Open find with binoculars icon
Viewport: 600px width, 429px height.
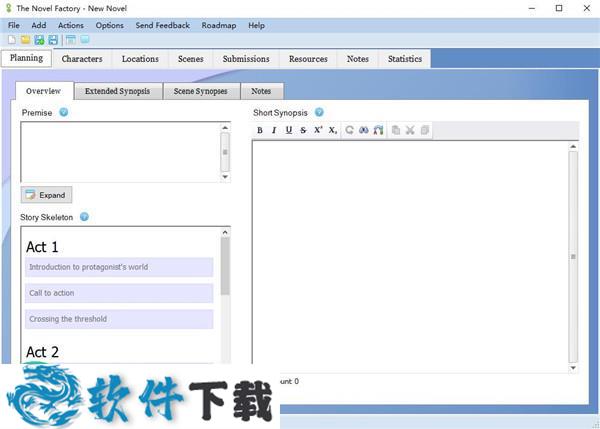tap(364, 130)
